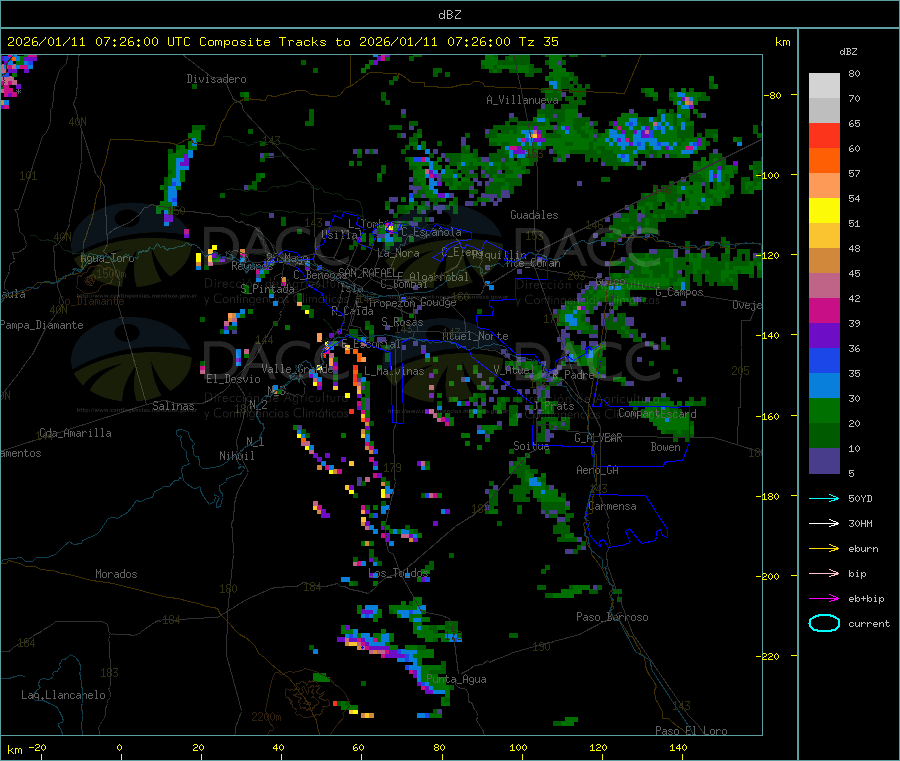This screenshot has height=761, width=900.
Task: Click the pink bip arrow legend icon
Action: (x=824, y=573)
